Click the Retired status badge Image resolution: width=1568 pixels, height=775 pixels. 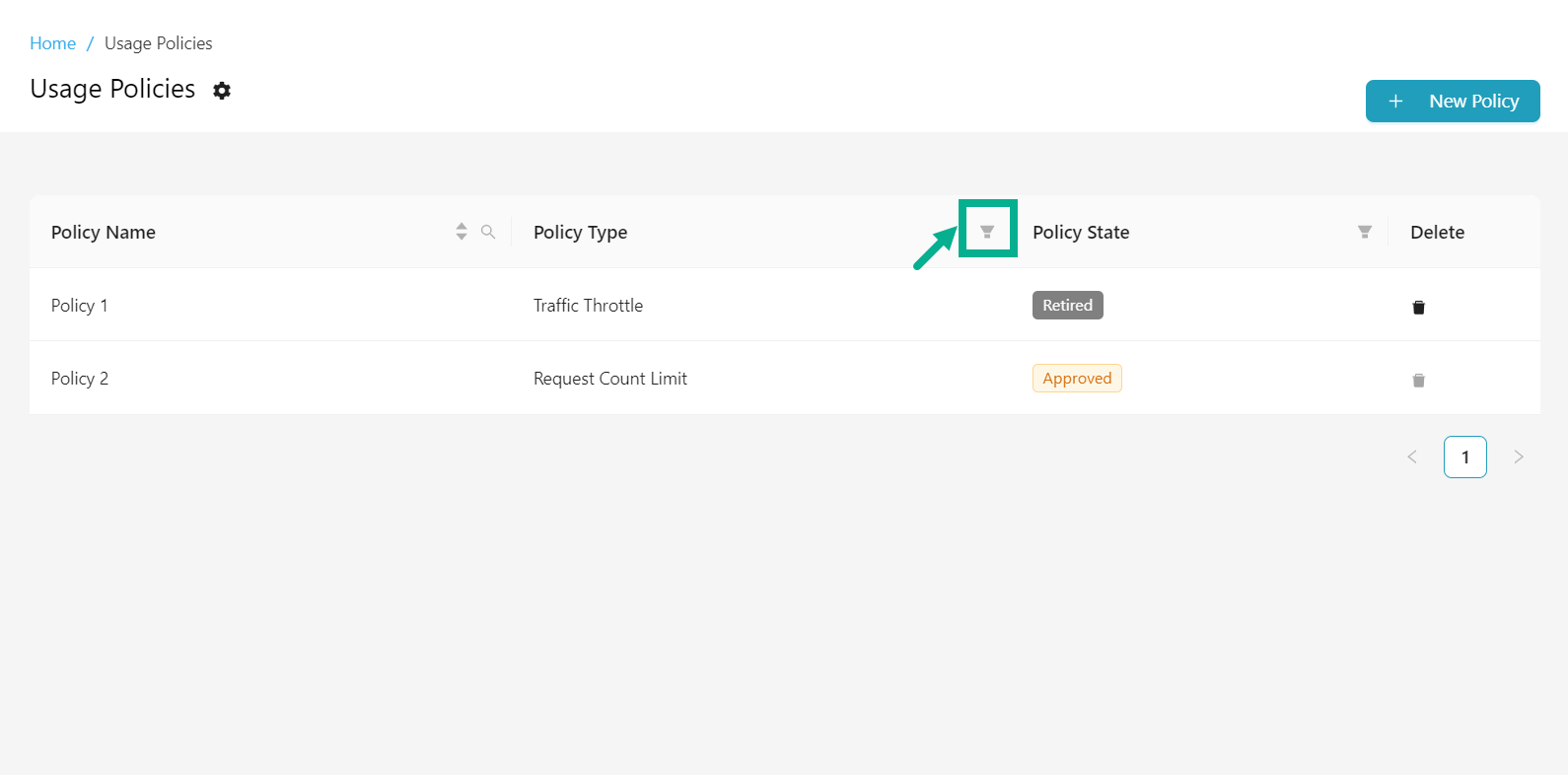[1067, 306]
